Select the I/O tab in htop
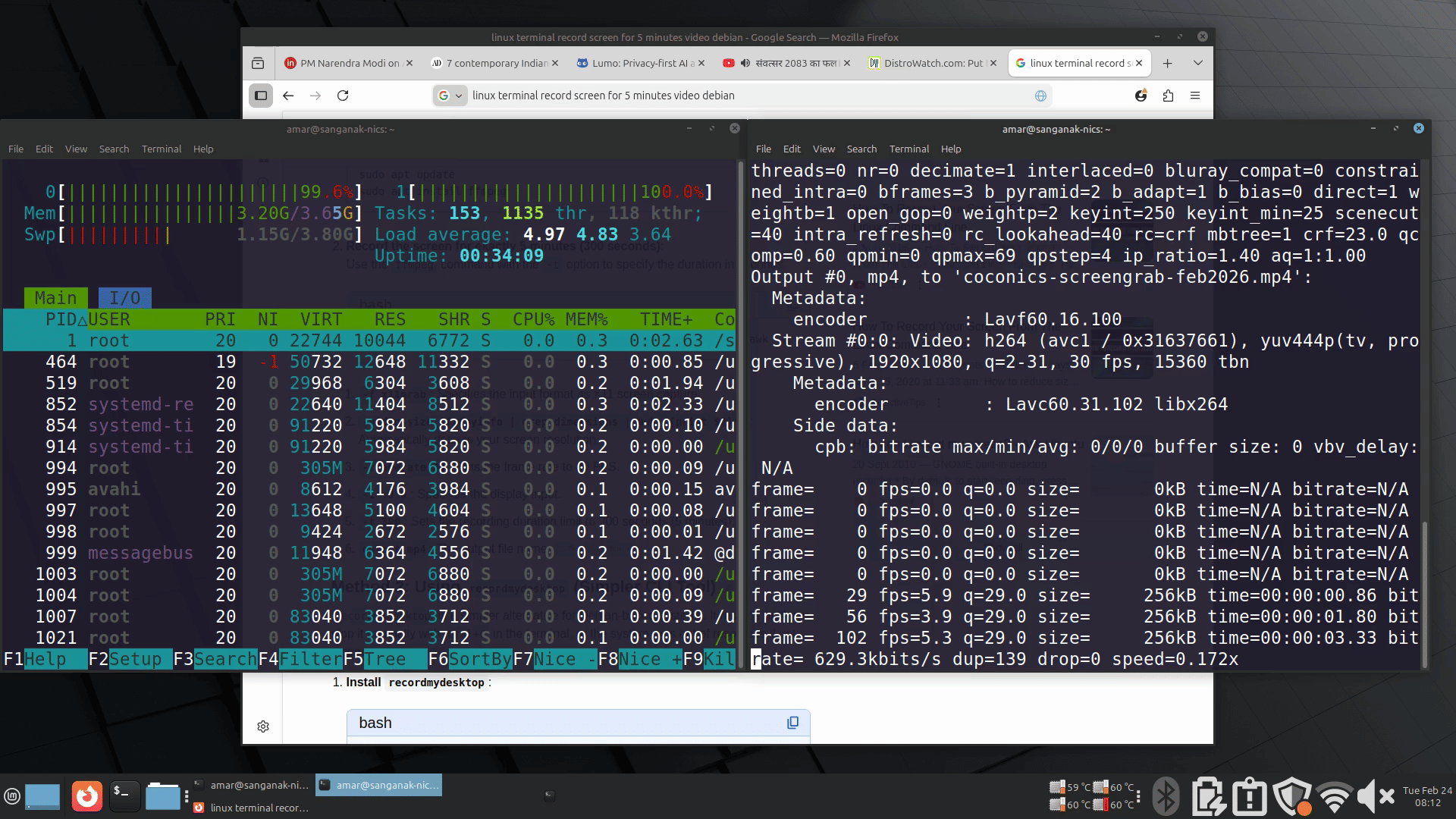1456x819 pixels. (125, 298)
